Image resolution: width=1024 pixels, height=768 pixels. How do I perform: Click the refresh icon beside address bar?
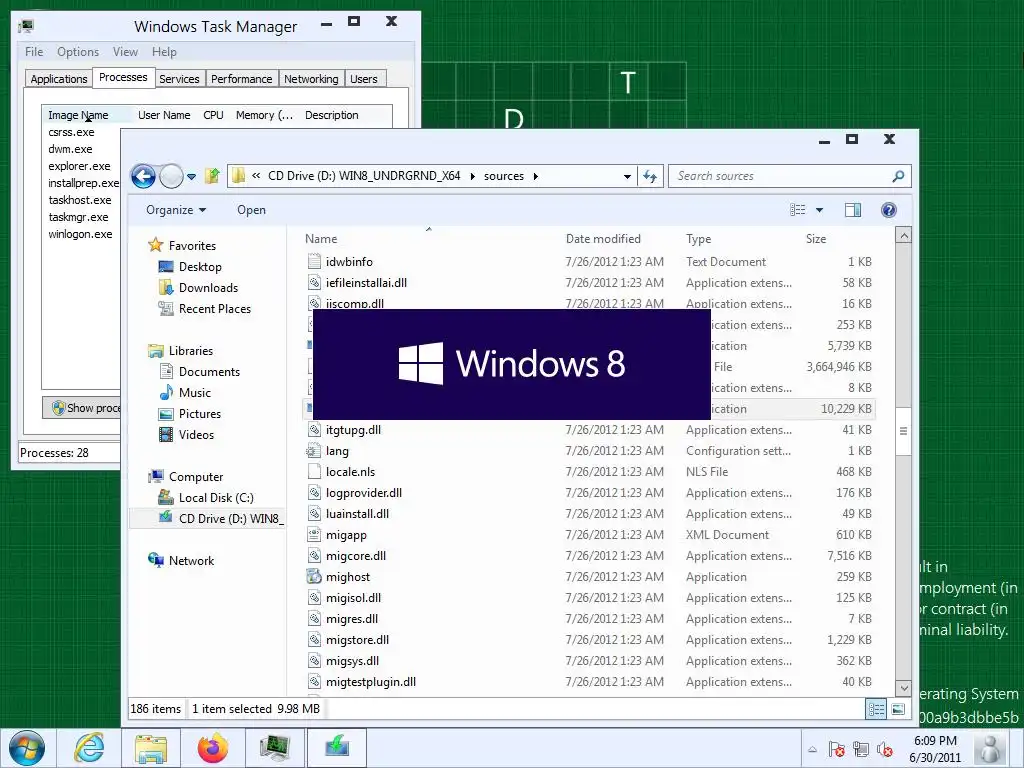[650, 176]
